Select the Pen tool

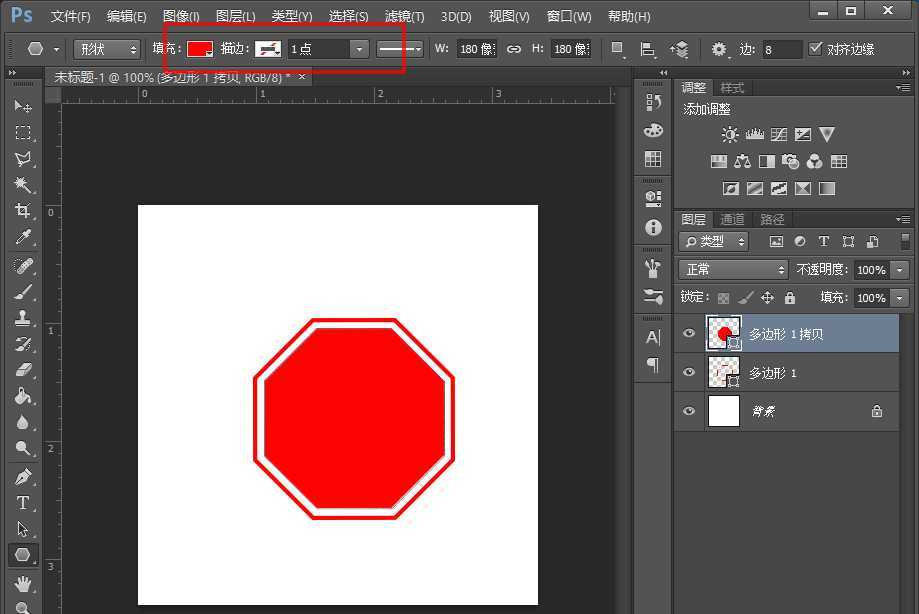(22, 477)
